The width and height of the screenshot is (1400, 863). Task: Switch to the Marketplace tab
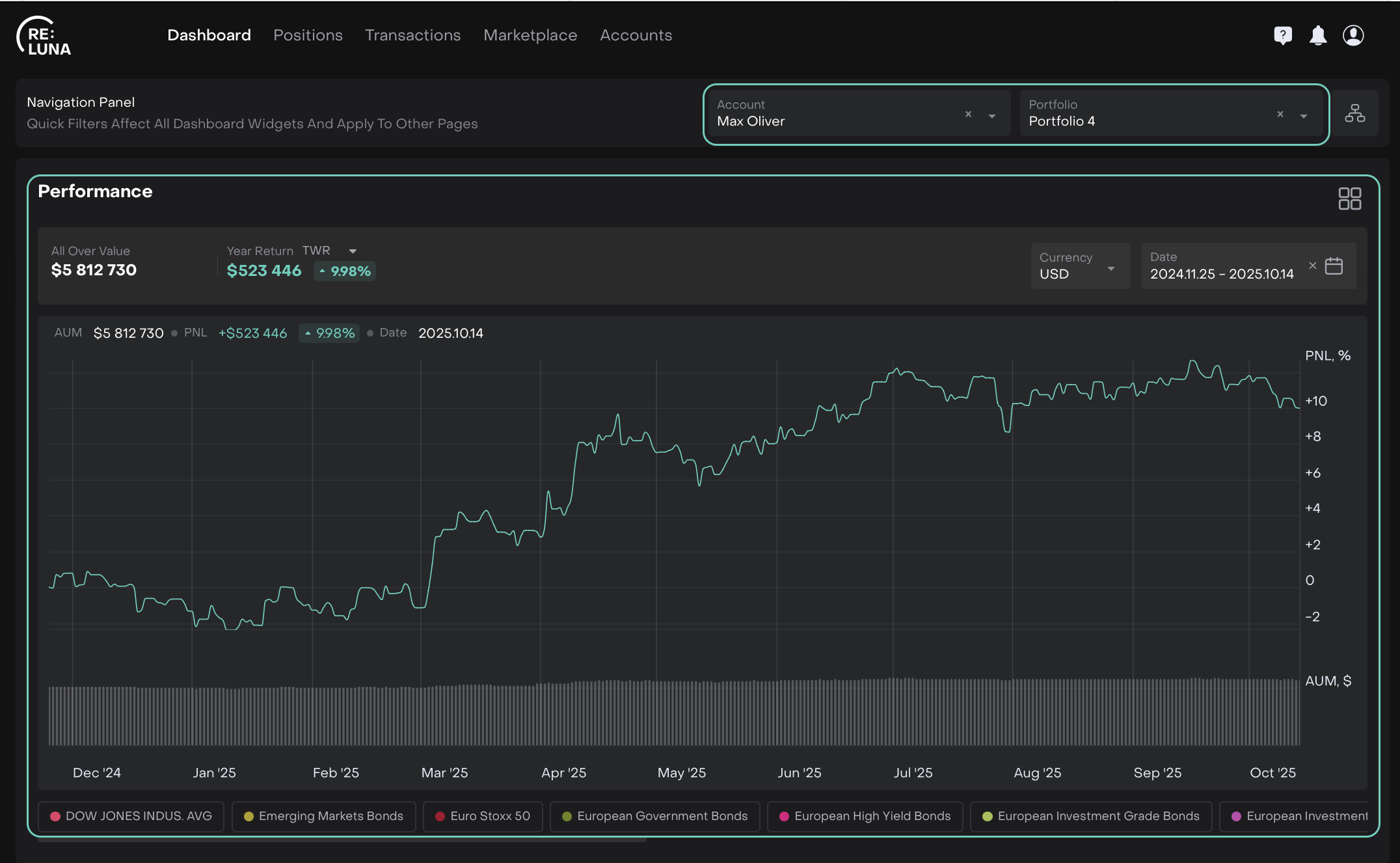pyautogui.click(x=530, y=35)
